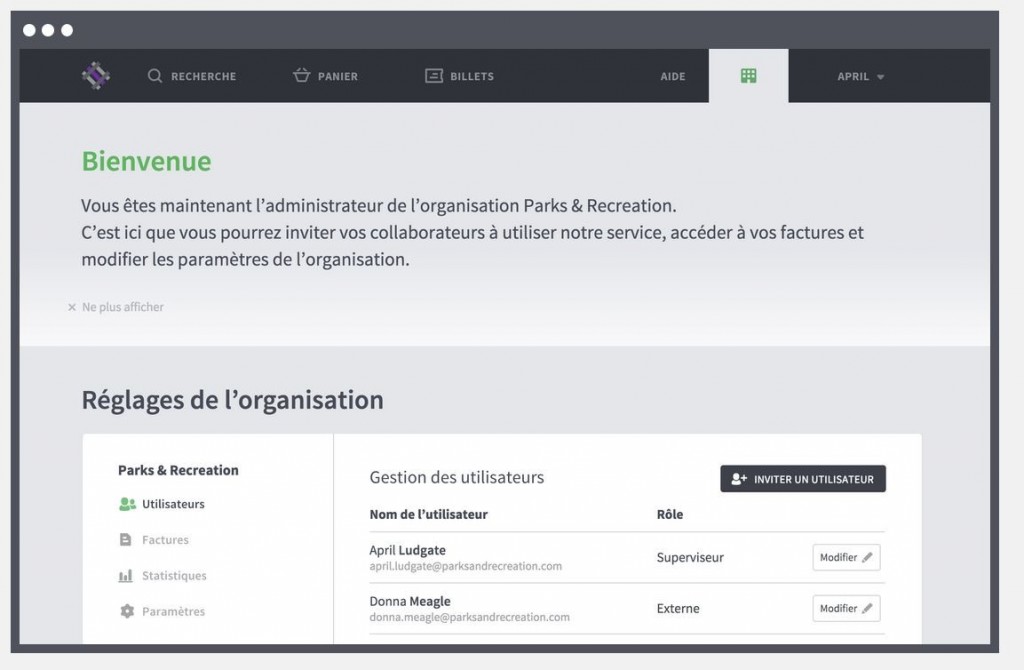Click the diamond-shaped app logo
This screenshot has height=670, width=1024.
click(96, 76)
